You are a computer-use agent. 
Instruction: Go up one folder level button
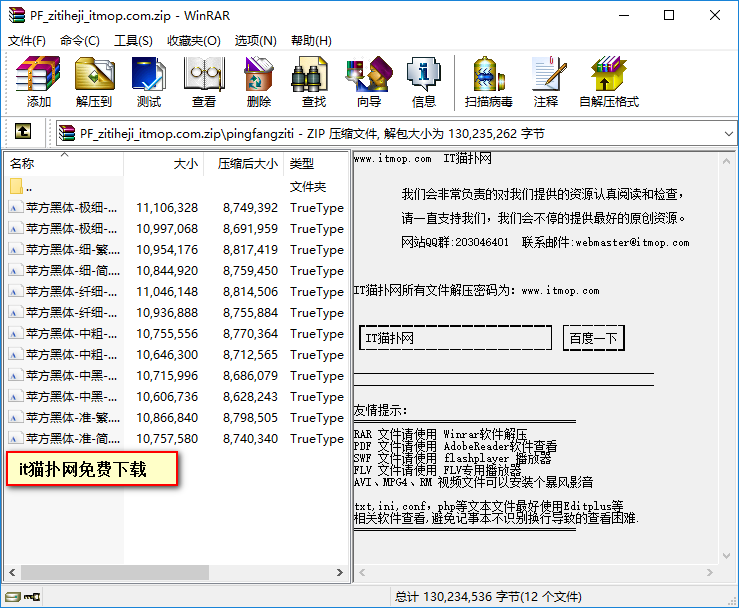pos(23,131)
